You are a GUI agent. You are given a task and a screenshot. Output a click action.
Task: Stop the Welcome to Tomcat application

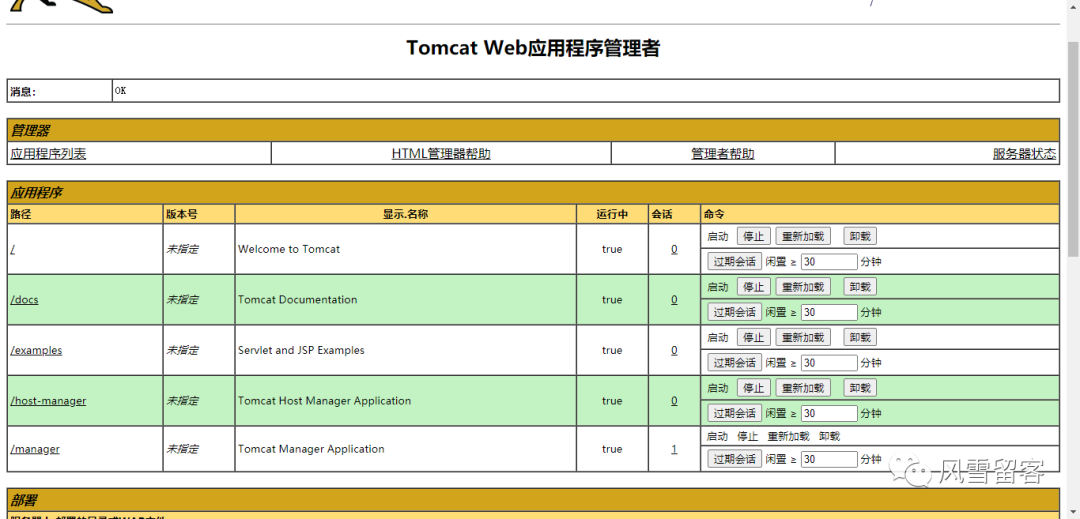pos(754,237)
